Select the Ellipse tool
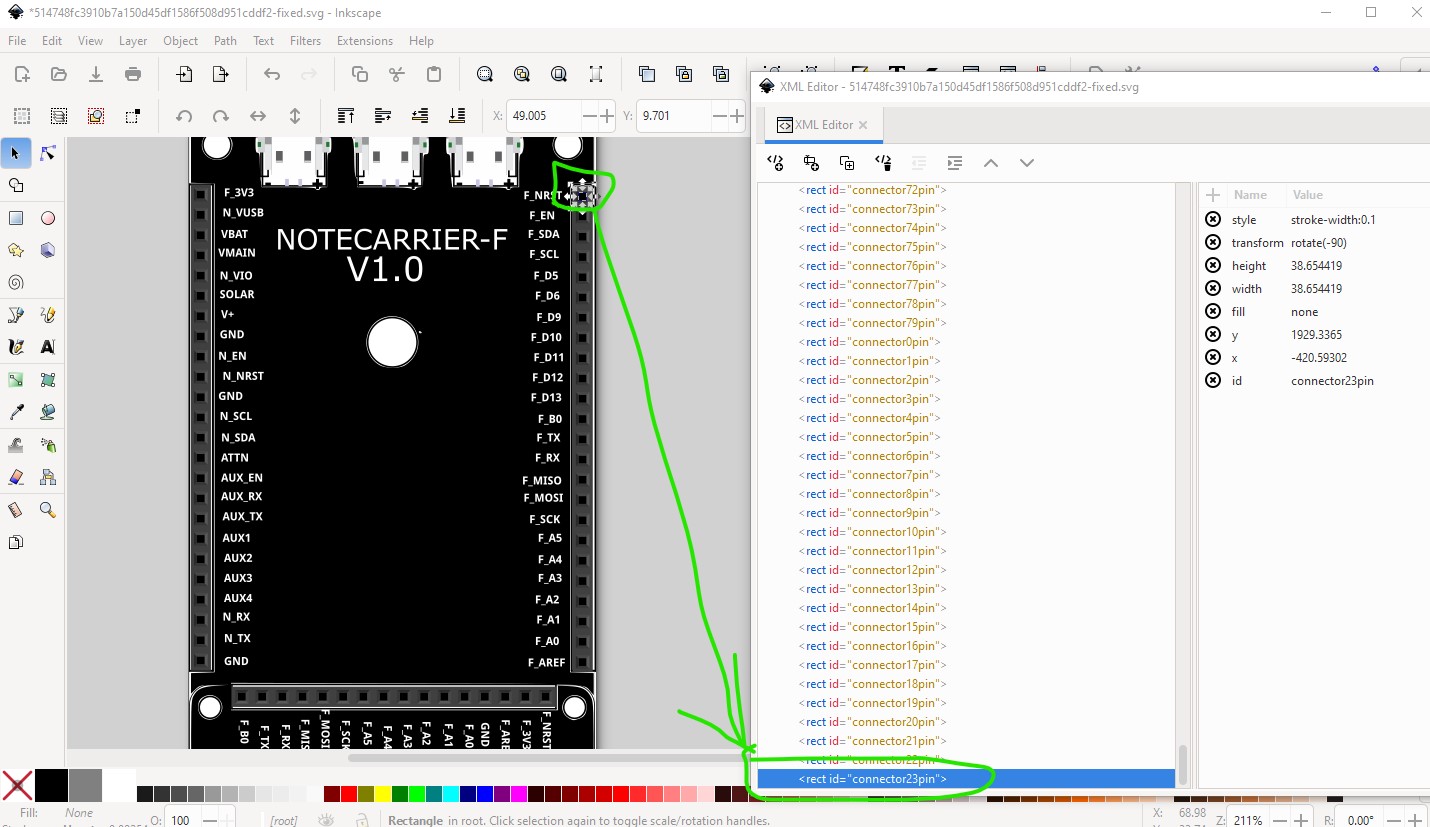The height and width of the screenshot is (827, 1430). 47,218
